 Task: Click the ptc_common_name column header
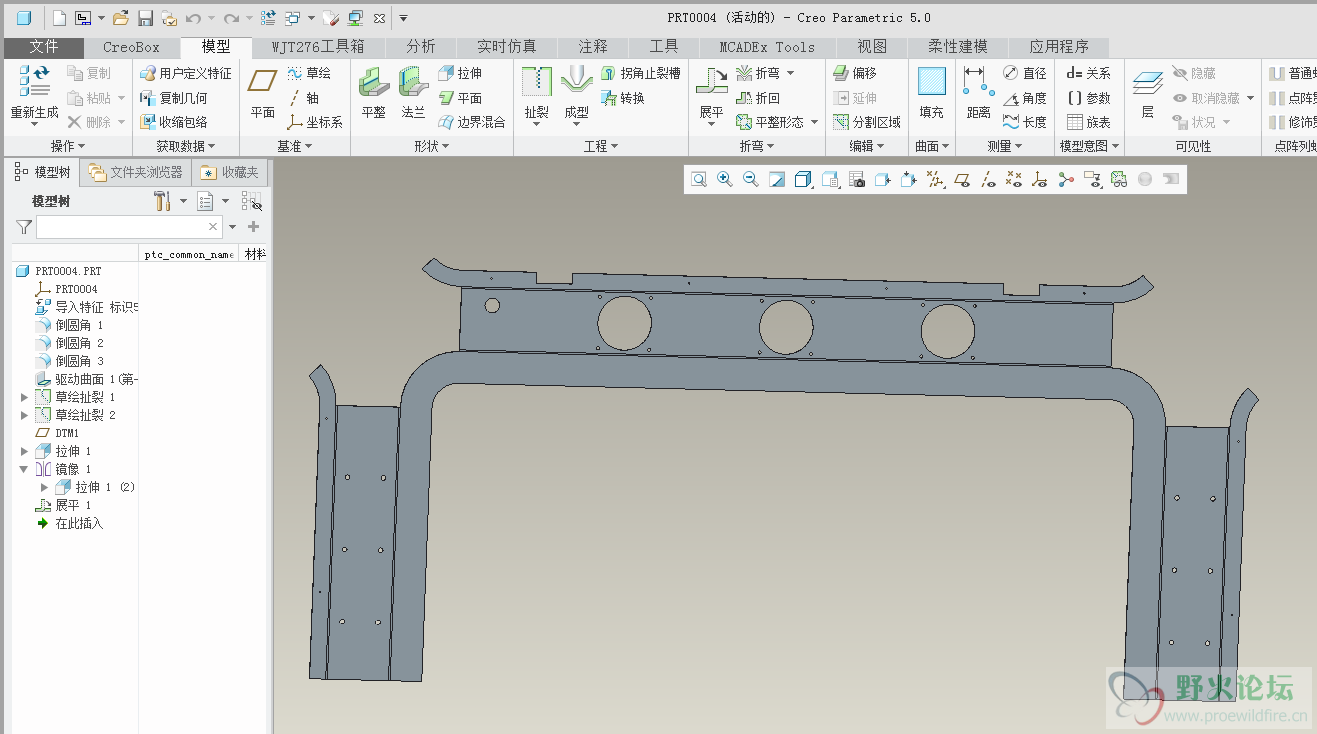(188, 254)
